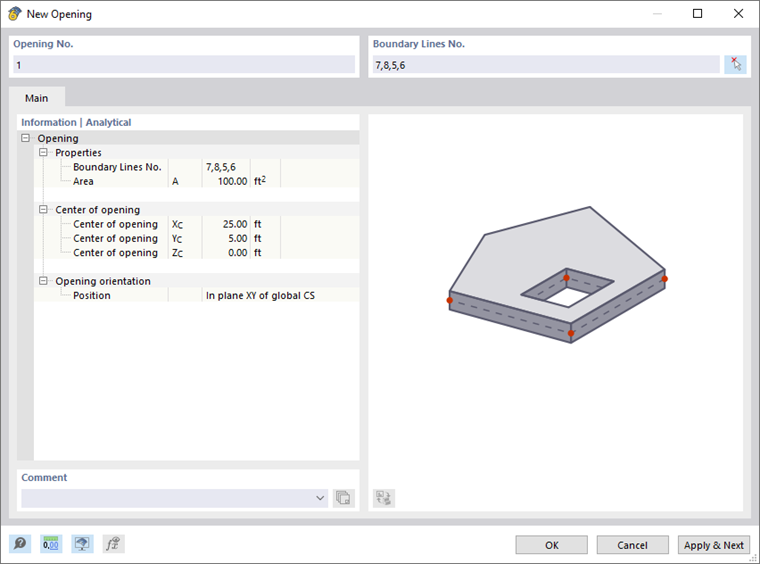Click the opening preview 3D graphic
This screenshot has height=564, width=760.
[557, 275]
